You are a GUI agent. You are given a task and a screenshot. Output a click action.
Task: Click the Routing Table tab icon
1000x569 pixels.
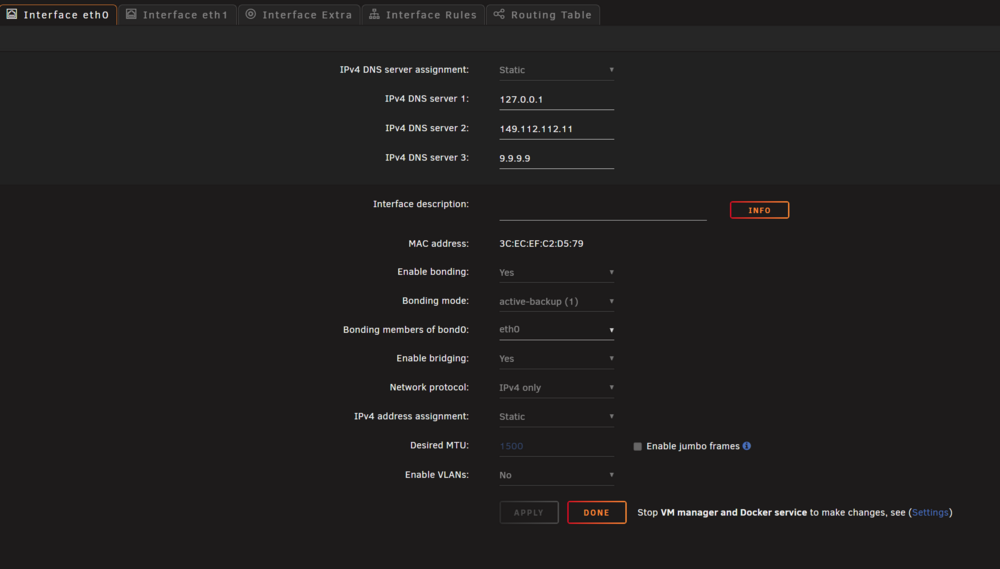tap(499, 13)
